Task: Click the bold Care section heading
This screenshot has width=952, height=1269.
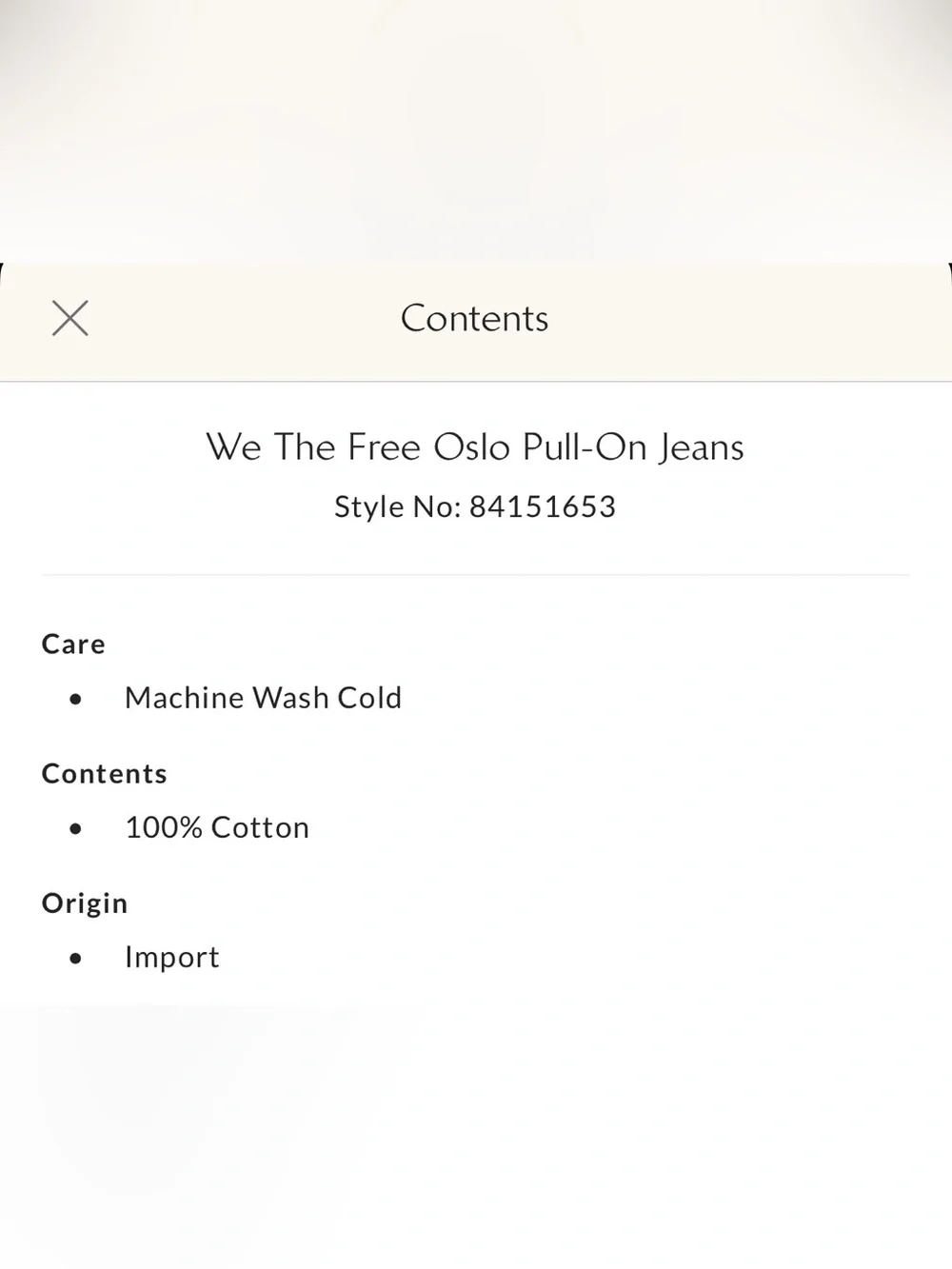Action: [x=73, y=644]
